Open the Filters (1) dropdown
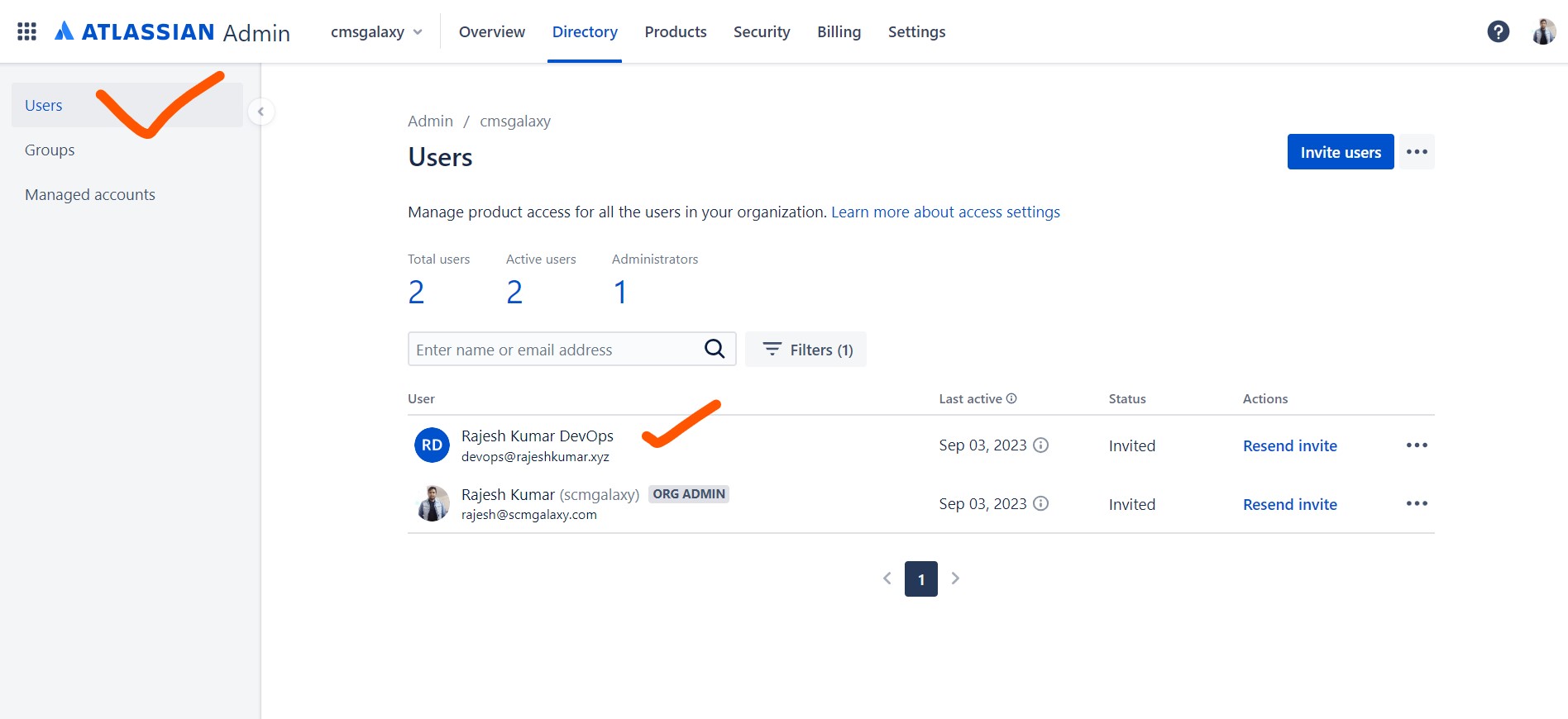This screenshot has height=719, width=1568. coord(806,350)
